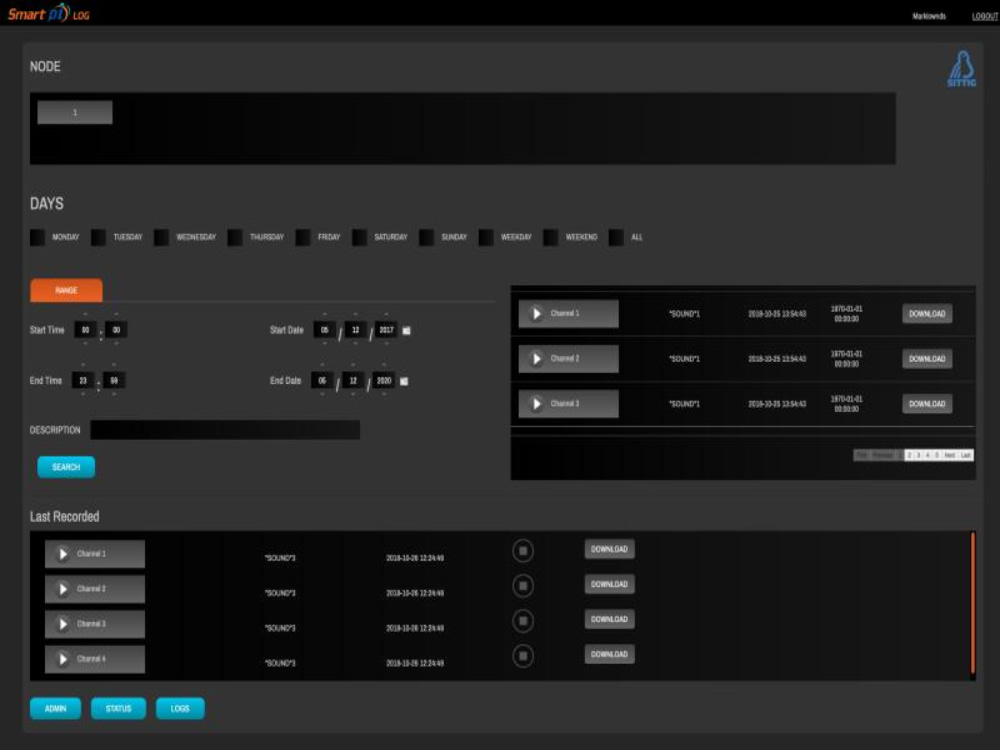1000x750 pixels.
Task: Download Channel 2 from the search results
Action: (927, 359)
